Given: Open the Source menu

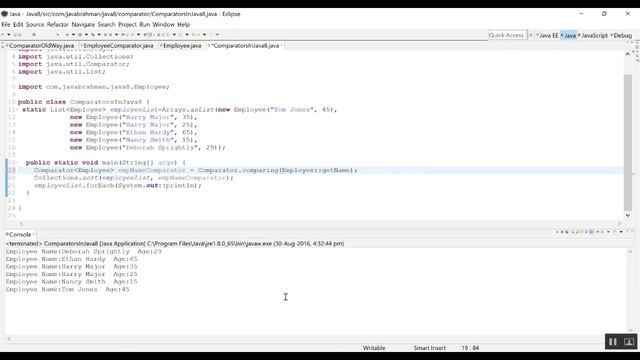Looking at the screenshot, I should (35, 24).
